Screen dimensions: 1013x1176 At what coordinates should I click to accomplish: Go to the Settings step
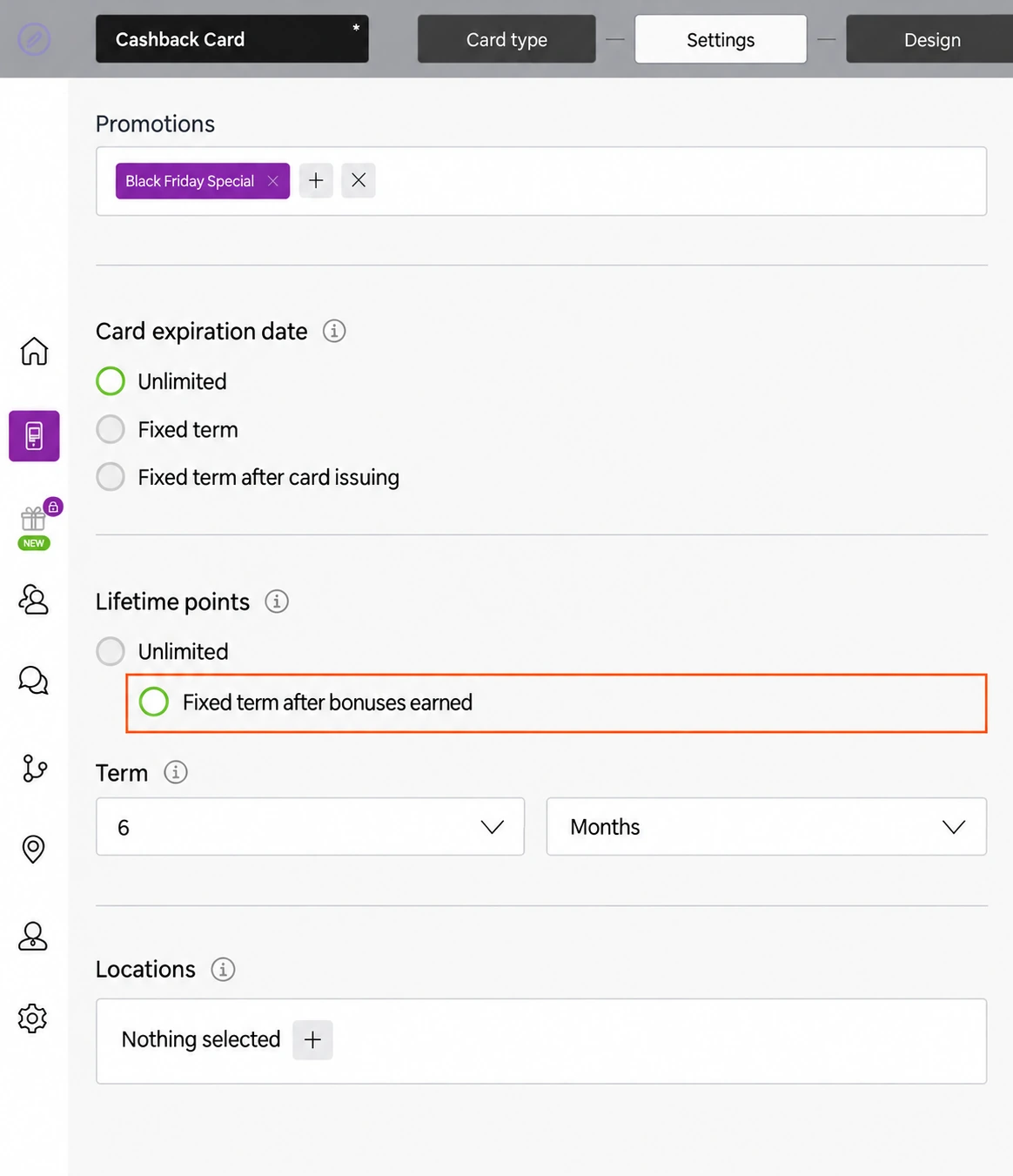click(x=721, y=39)
